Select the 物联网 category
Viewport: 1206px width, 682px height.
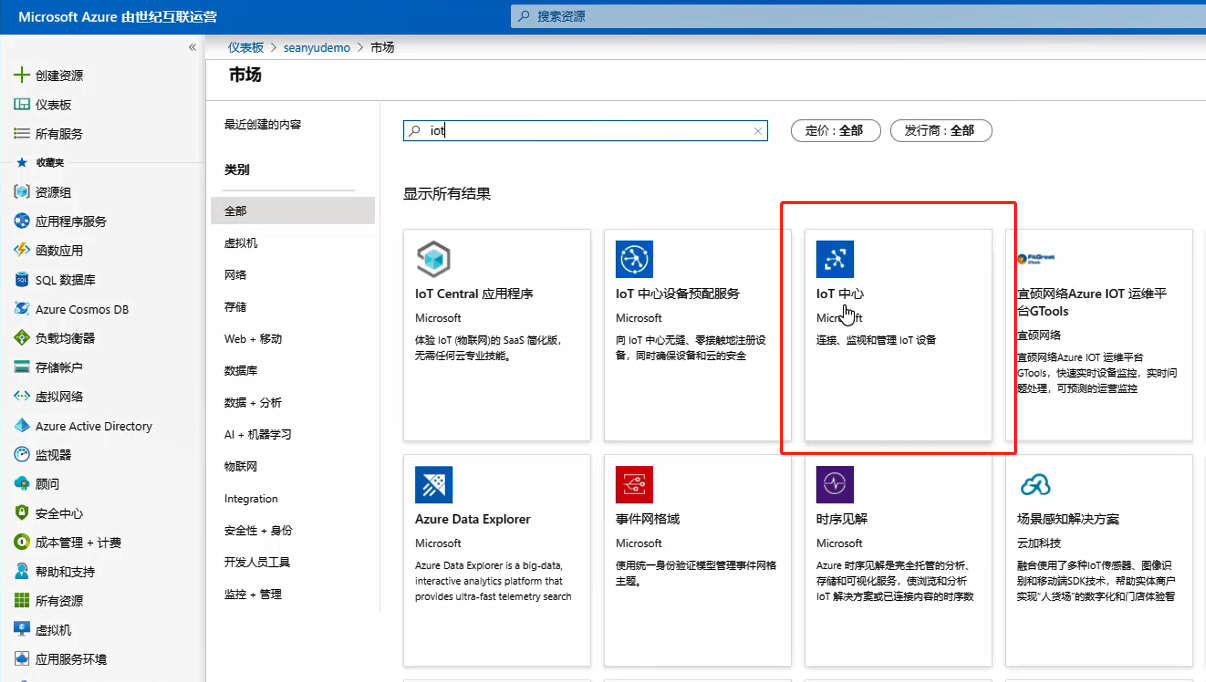pyautogui.click(x=241, y=466)
